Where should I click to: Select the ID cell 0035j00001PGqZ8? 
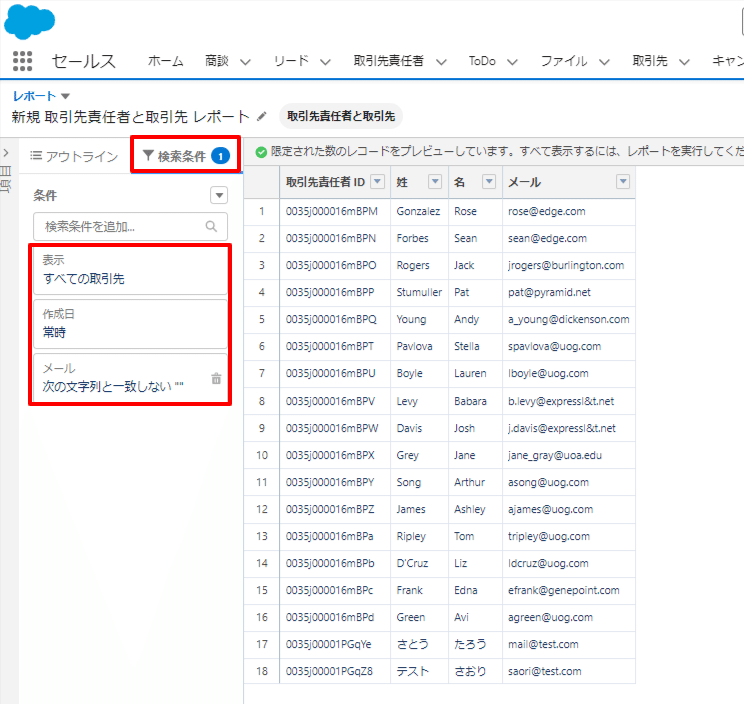point(335,671)
